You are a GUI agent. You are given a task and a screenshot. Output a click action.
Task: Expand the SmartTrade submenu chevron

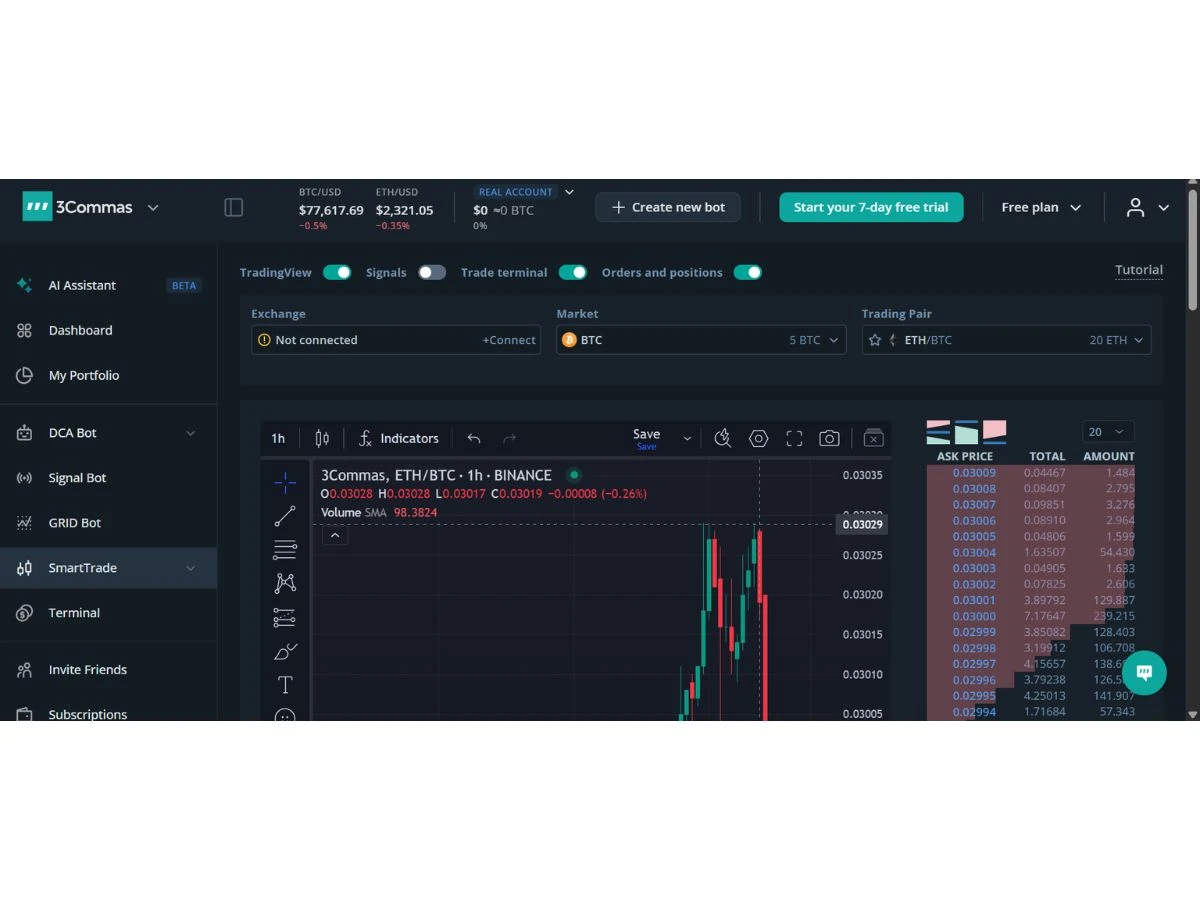coord(191,568)
